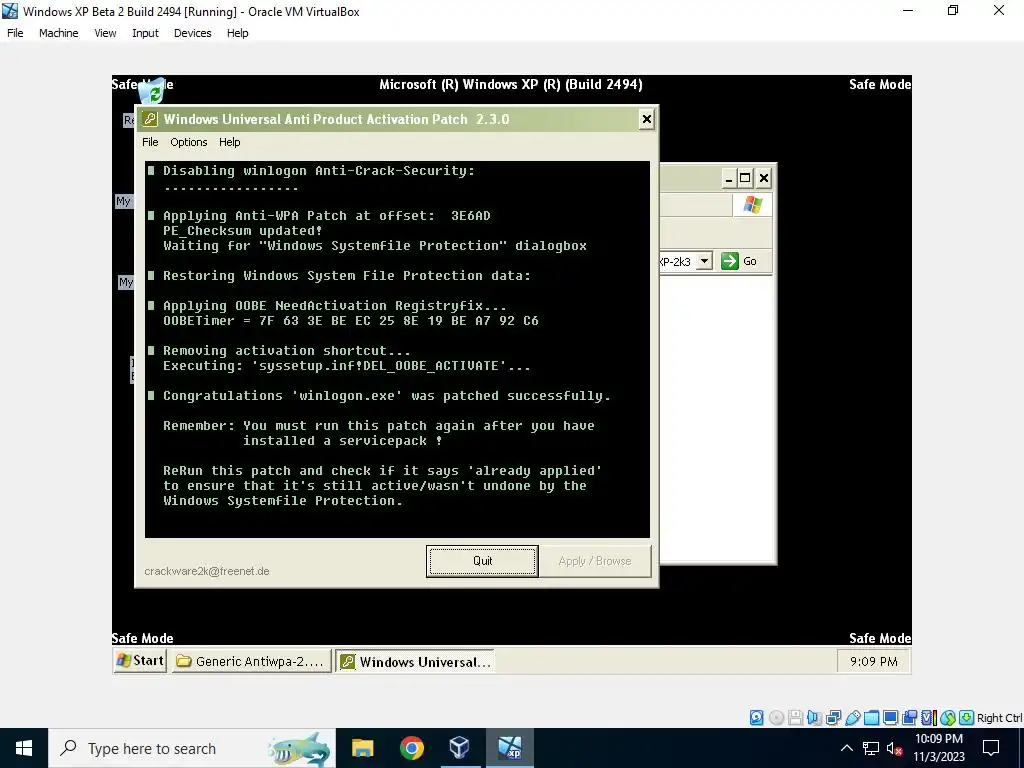Click the OOBETimer hex value line

351,321
